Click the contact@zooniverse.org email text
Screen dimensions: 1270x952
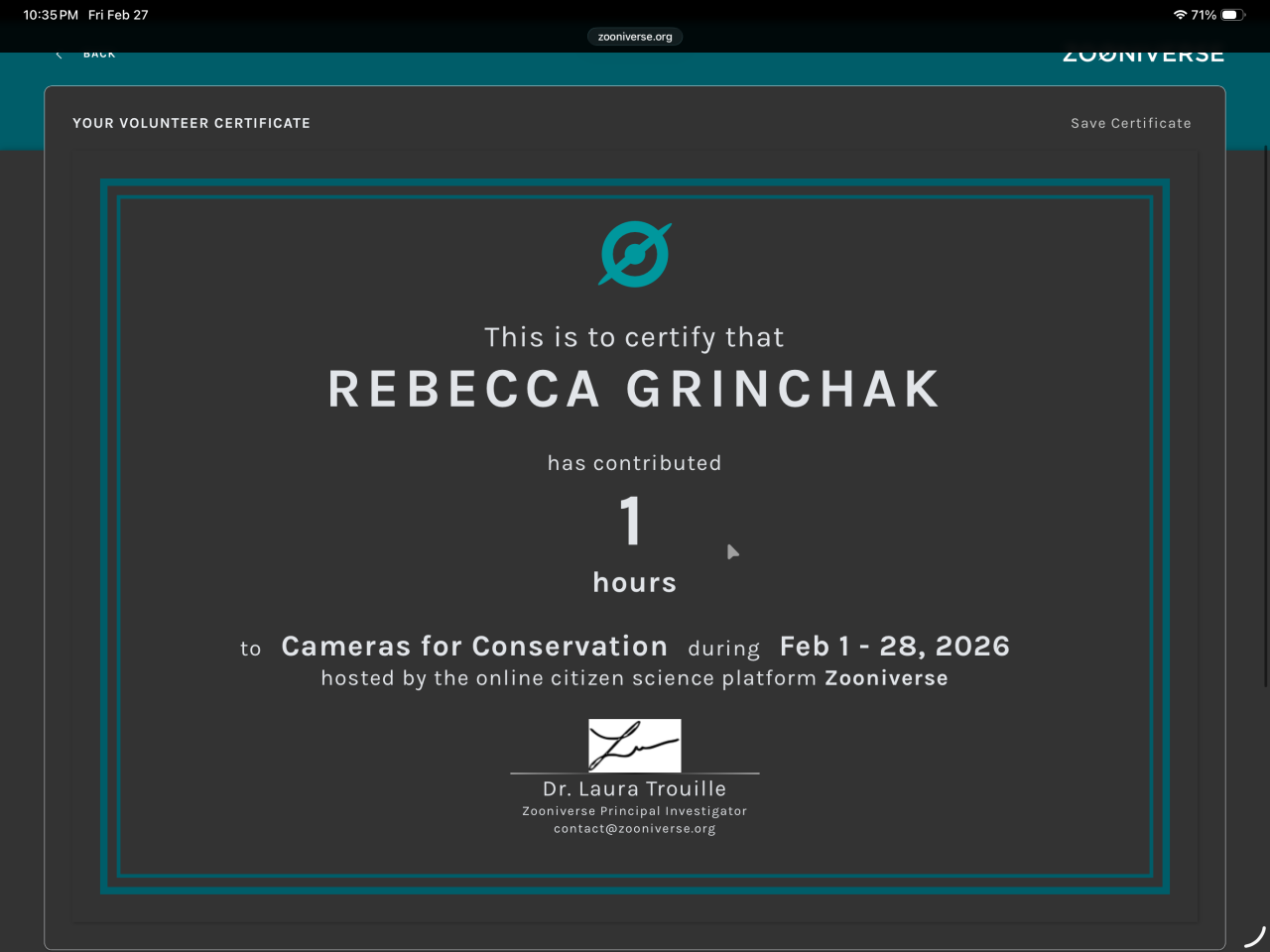coord(635,829)
